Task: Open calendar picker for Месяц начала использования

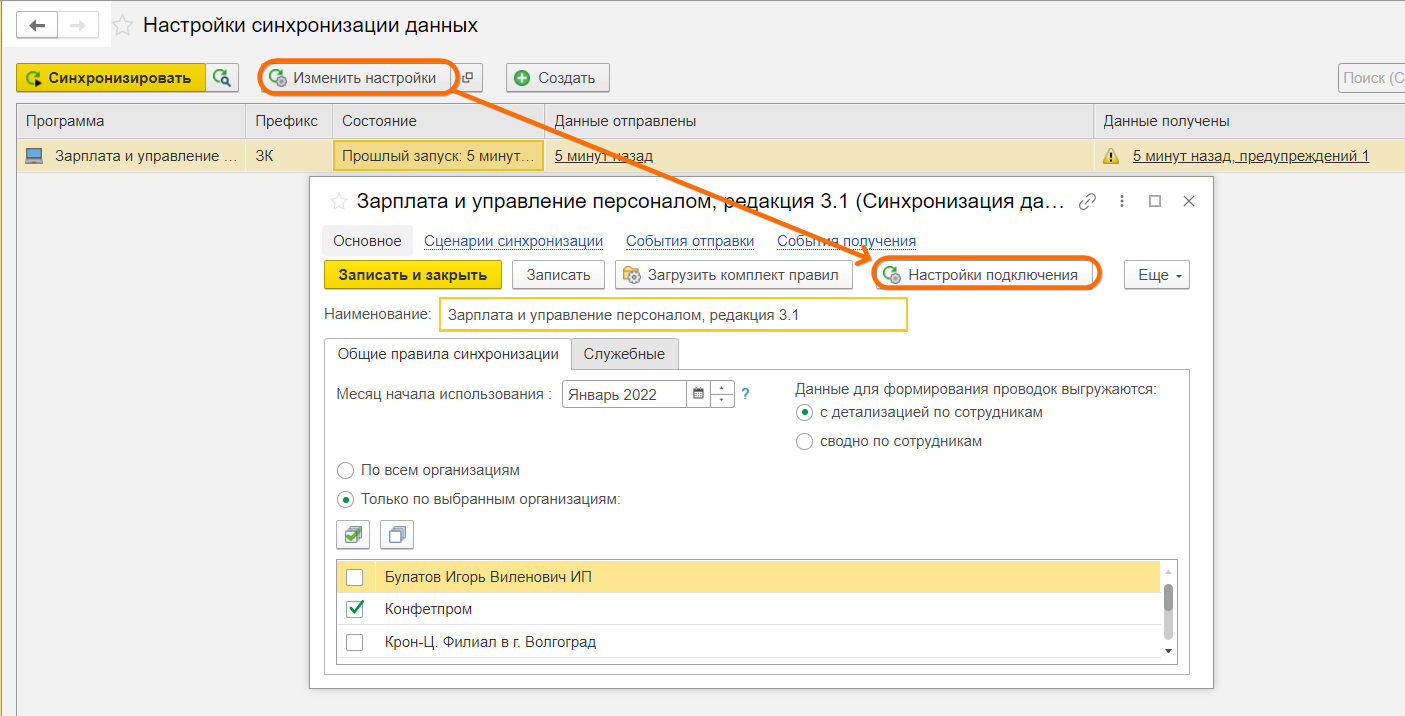Action: (698, 394)
